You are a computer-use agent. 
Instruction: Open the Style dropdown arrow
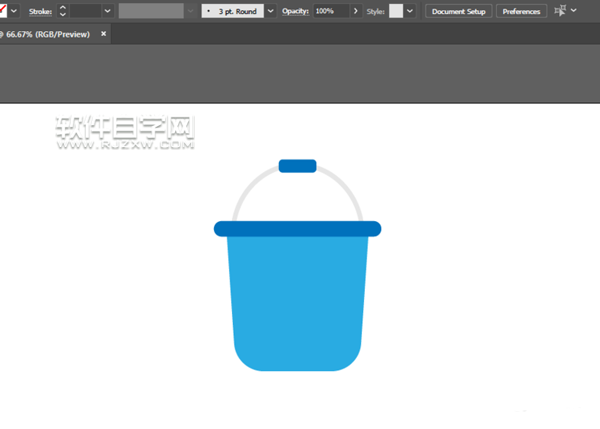(x=410, y=11)
